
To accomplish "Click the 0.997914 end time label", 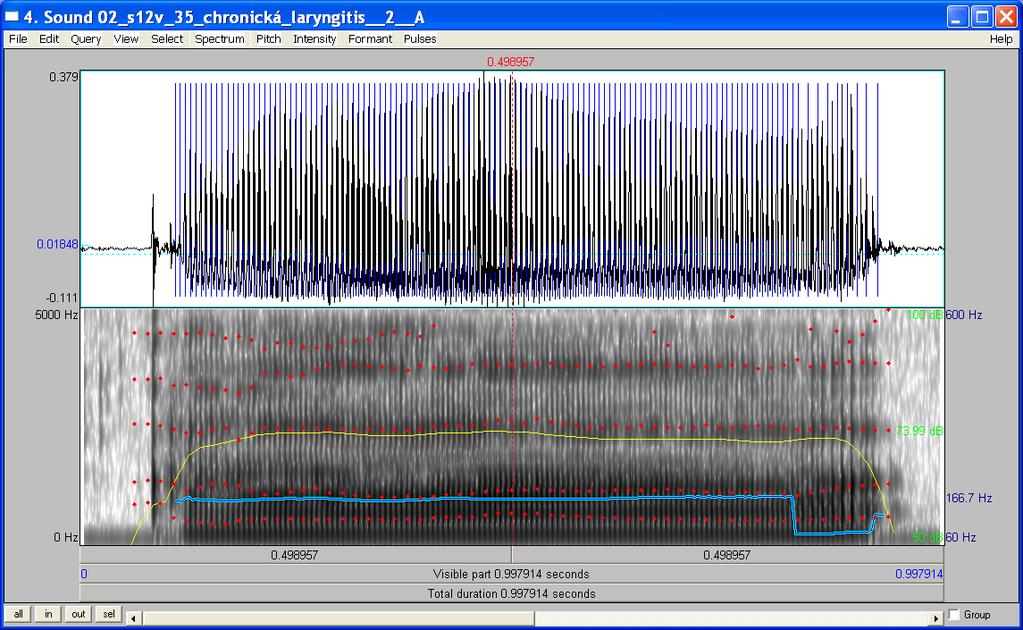I will tap(919, 574).
